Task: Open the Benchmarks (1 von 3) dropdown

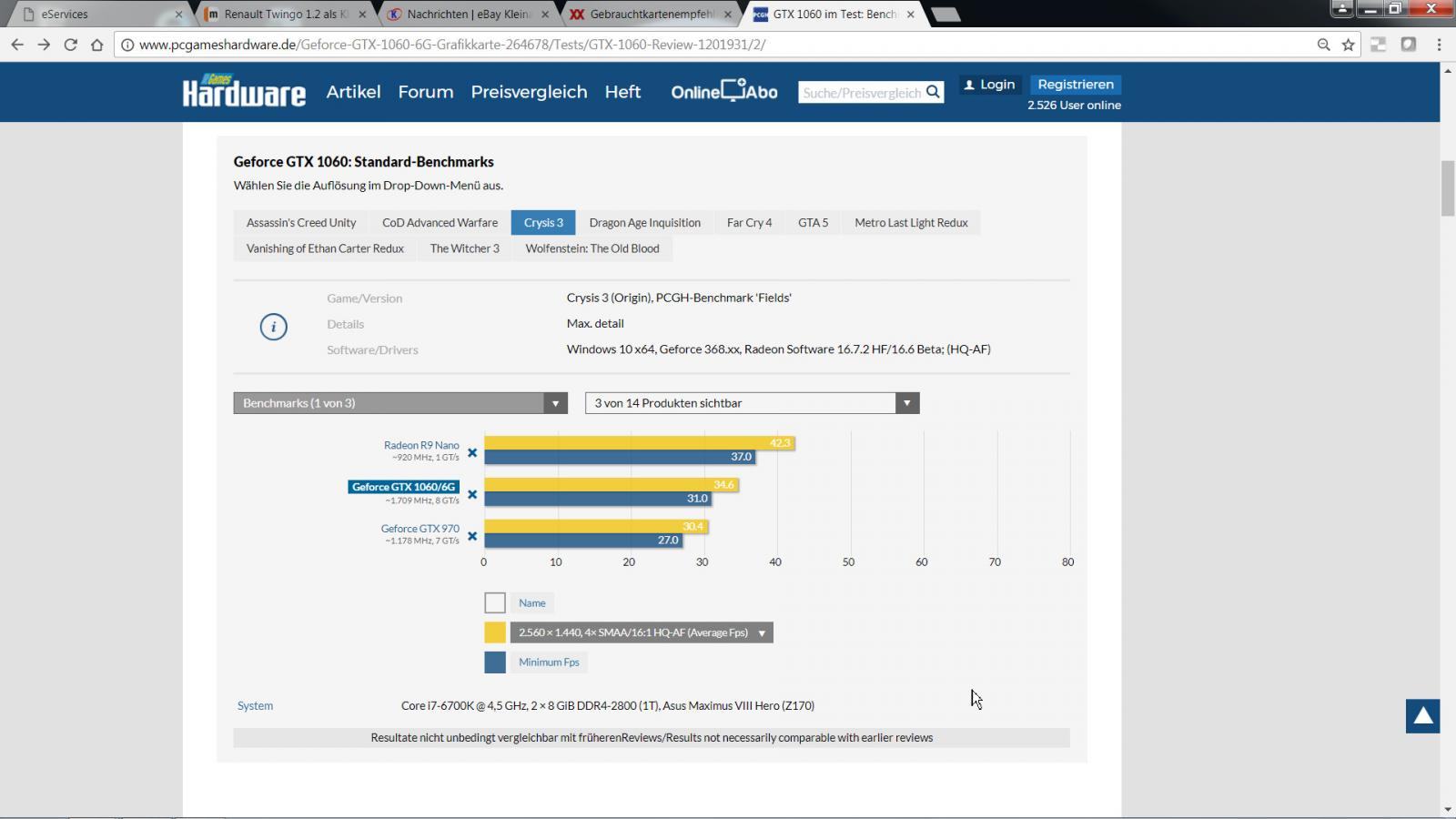Action: 400,403
